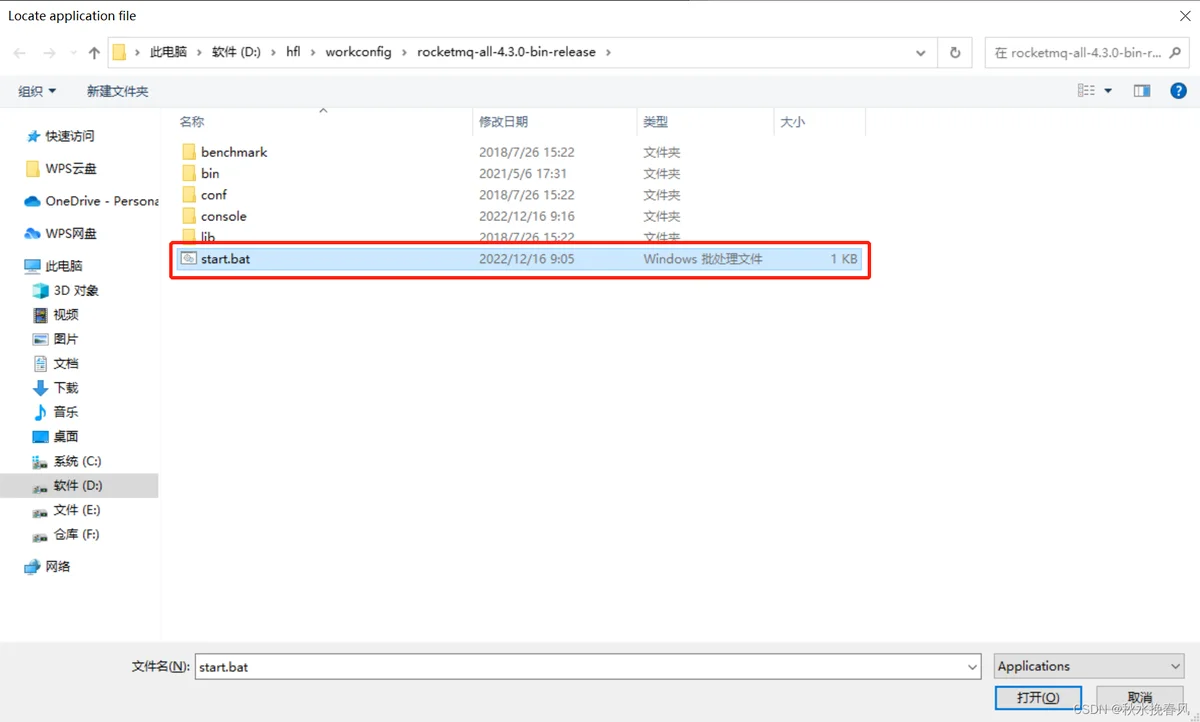Image resolution: width=1200 pixels, height=722 pixels.
Task: Click the 新建文件夹 (New folder) toolbar item
Action: coord(117,91)
